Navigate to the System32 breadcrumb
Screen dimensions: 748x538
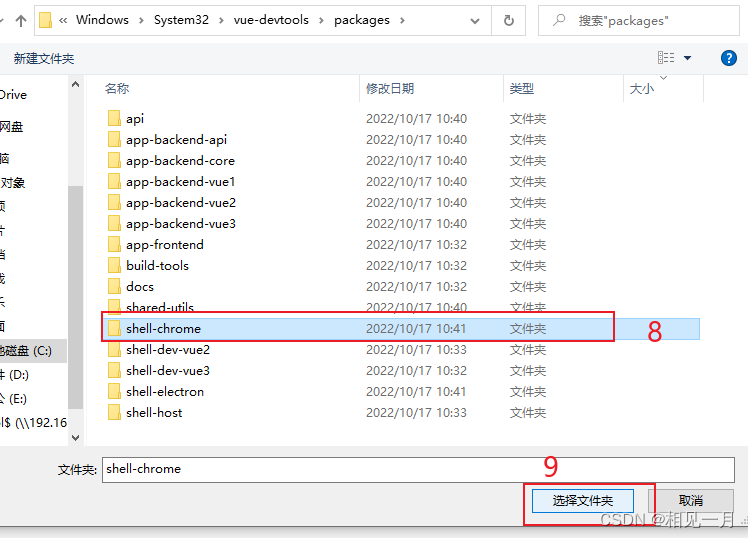[181, 20]
